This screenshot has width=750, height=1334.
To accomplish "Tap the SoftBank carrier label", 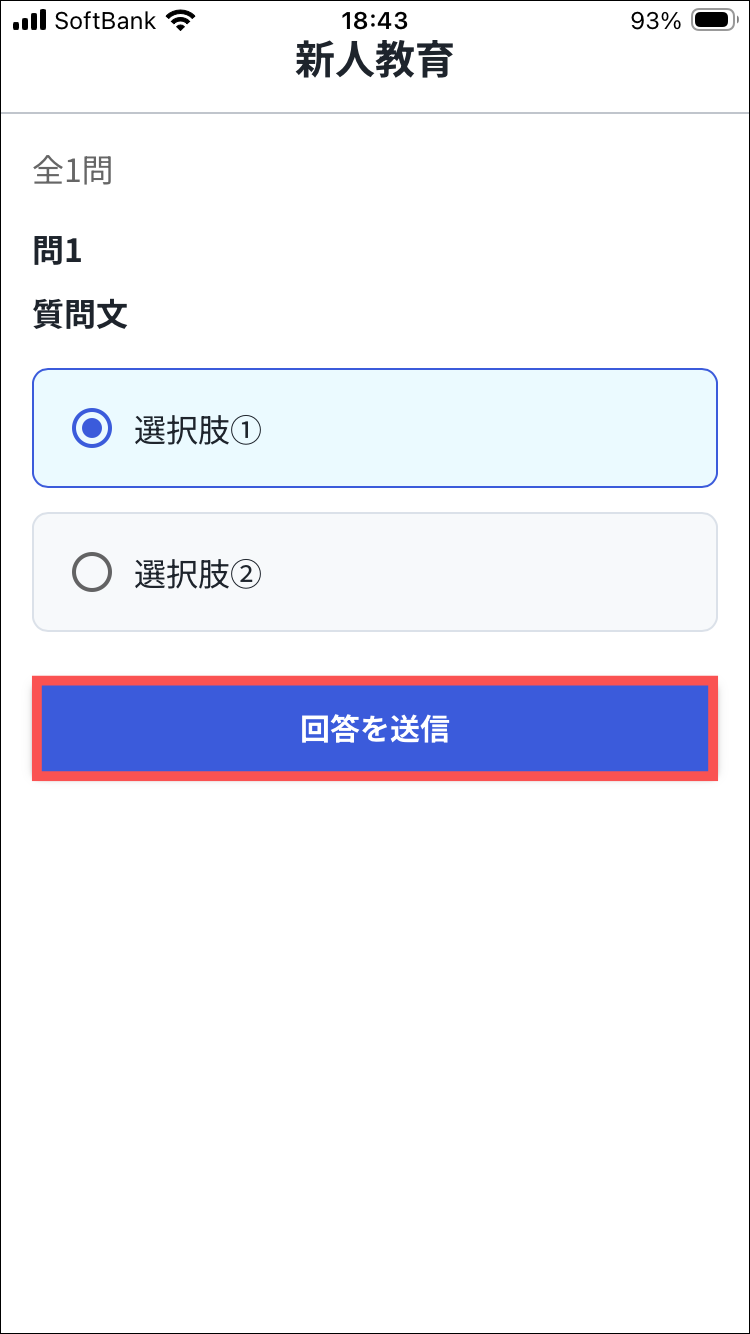I will (105, 20).
